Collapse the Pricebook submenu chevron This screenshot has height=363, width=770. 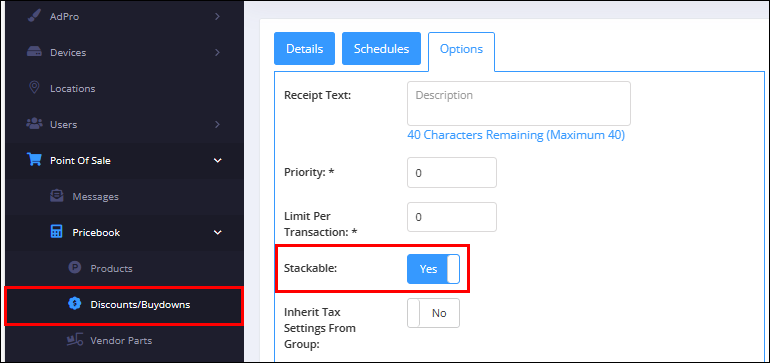(x=218, y=232)
